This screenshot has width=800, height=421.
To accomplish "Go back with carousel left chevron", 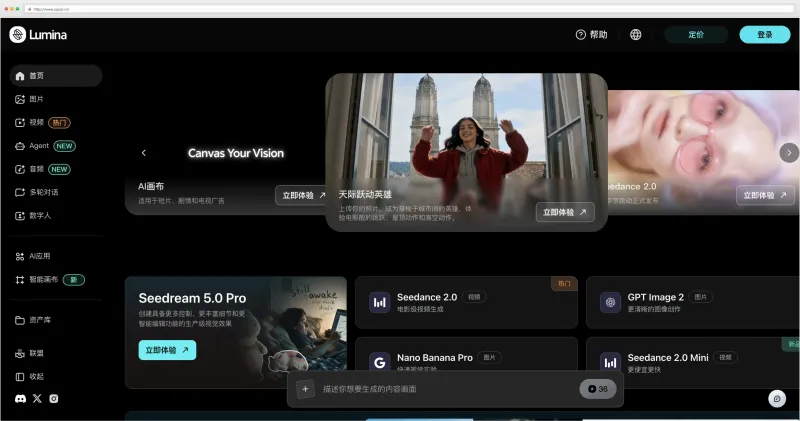I will coord(144,153).
